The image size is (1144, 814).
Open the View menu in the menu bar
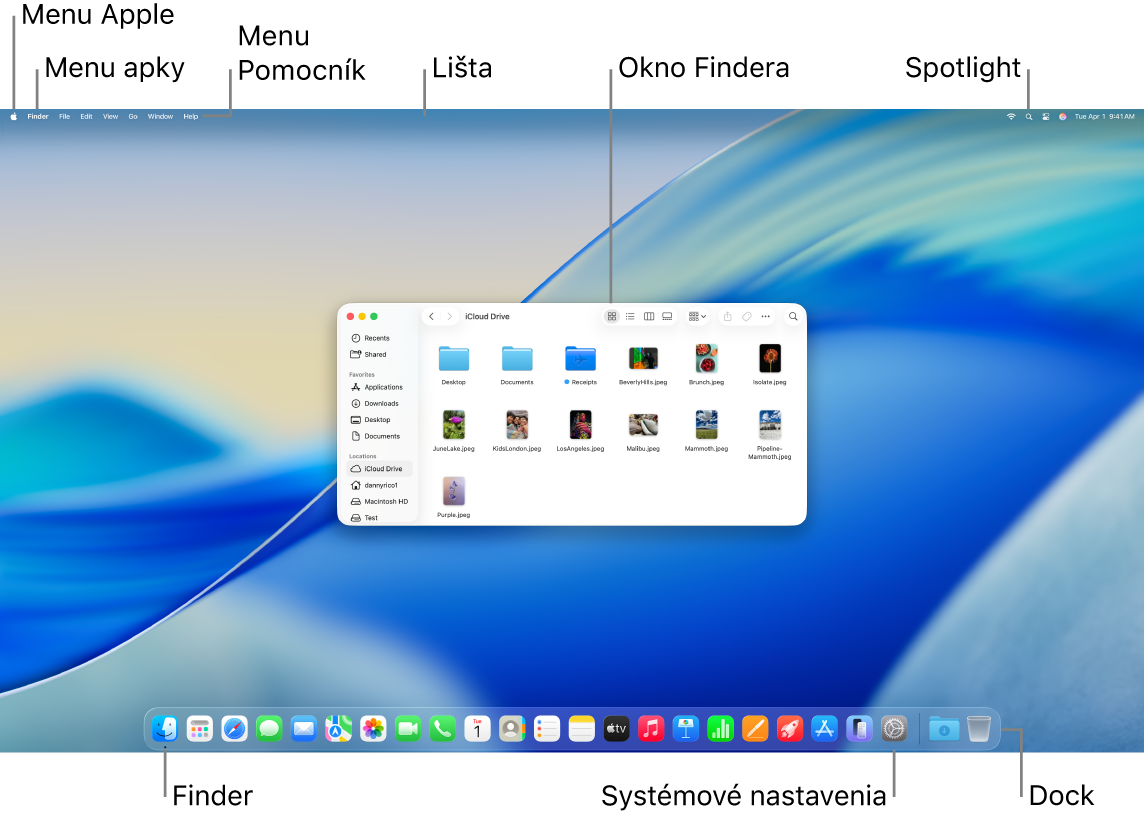point(110,116)
